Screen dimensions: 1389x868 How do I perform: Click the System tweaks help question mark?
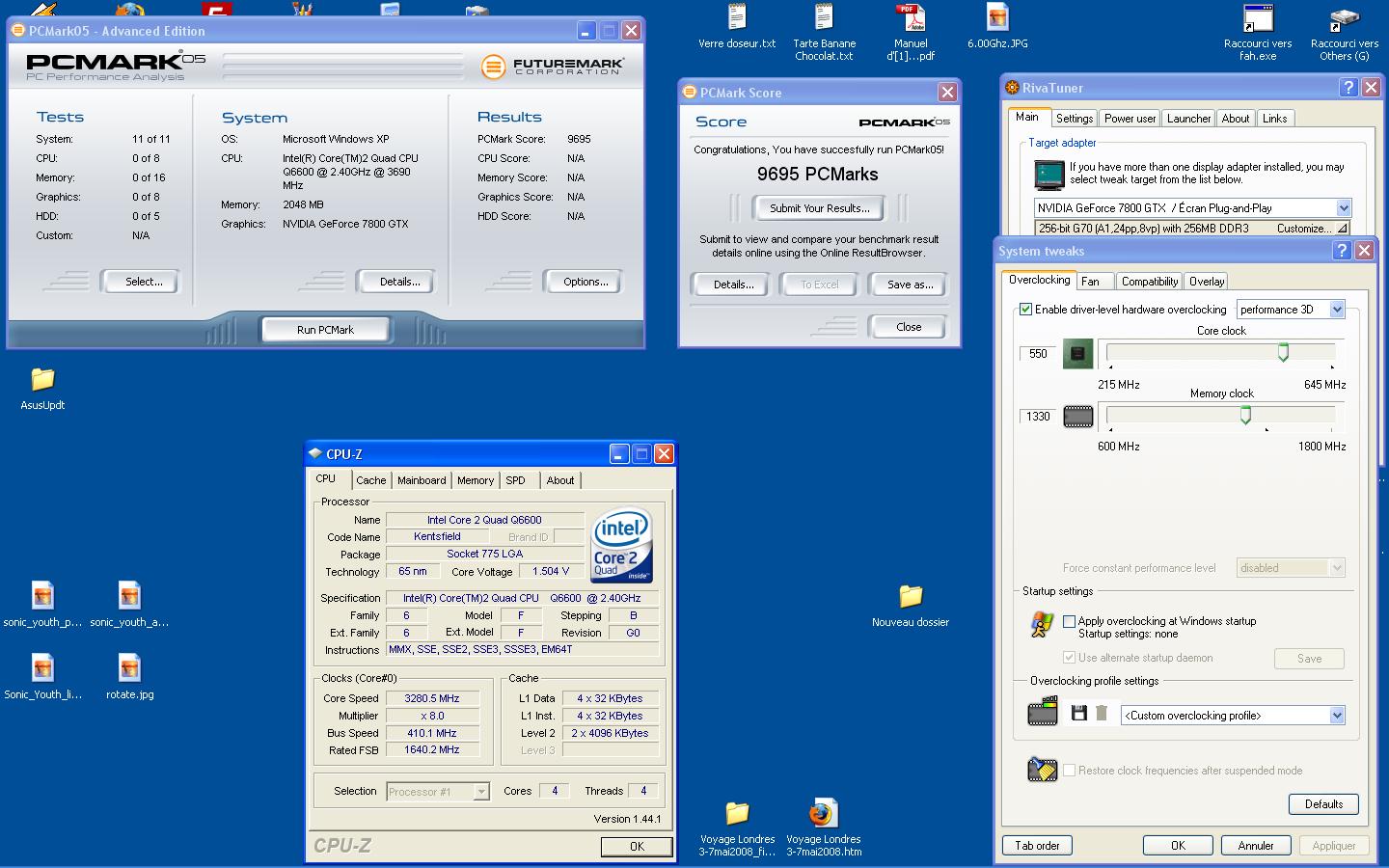point(1341,251)
